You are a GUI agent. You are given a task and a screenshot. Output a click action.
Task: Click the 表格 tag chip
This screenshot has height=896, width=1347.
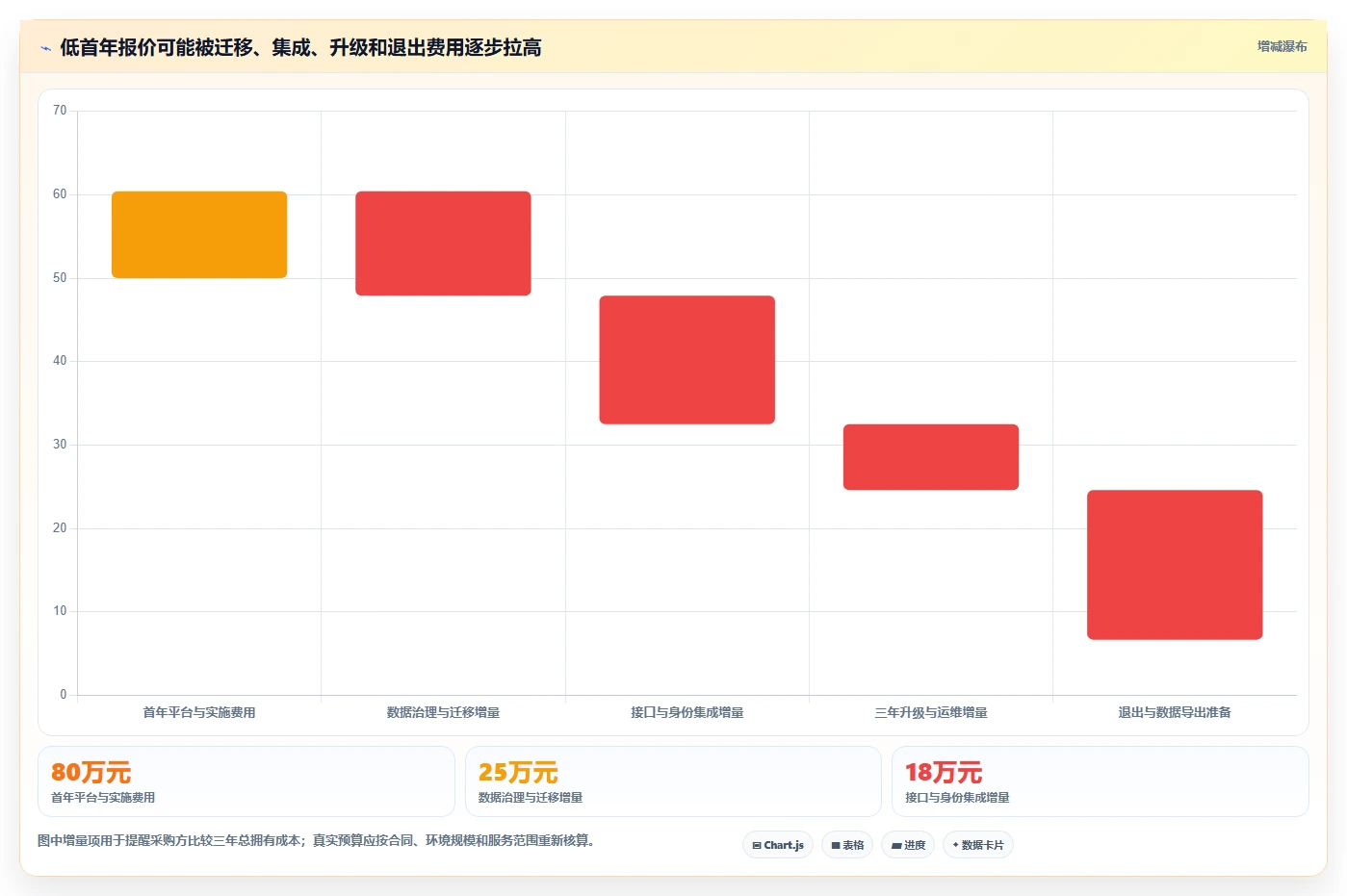[x=847, y=845]
